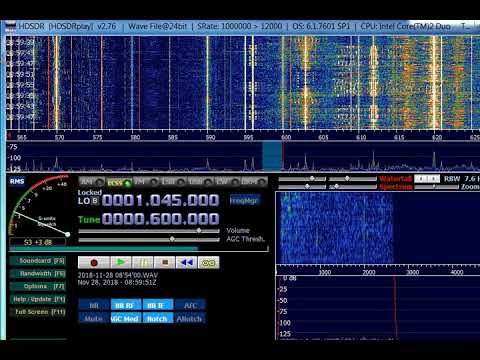
Task: Select USB demodulation mode
Action: (200, 182)
